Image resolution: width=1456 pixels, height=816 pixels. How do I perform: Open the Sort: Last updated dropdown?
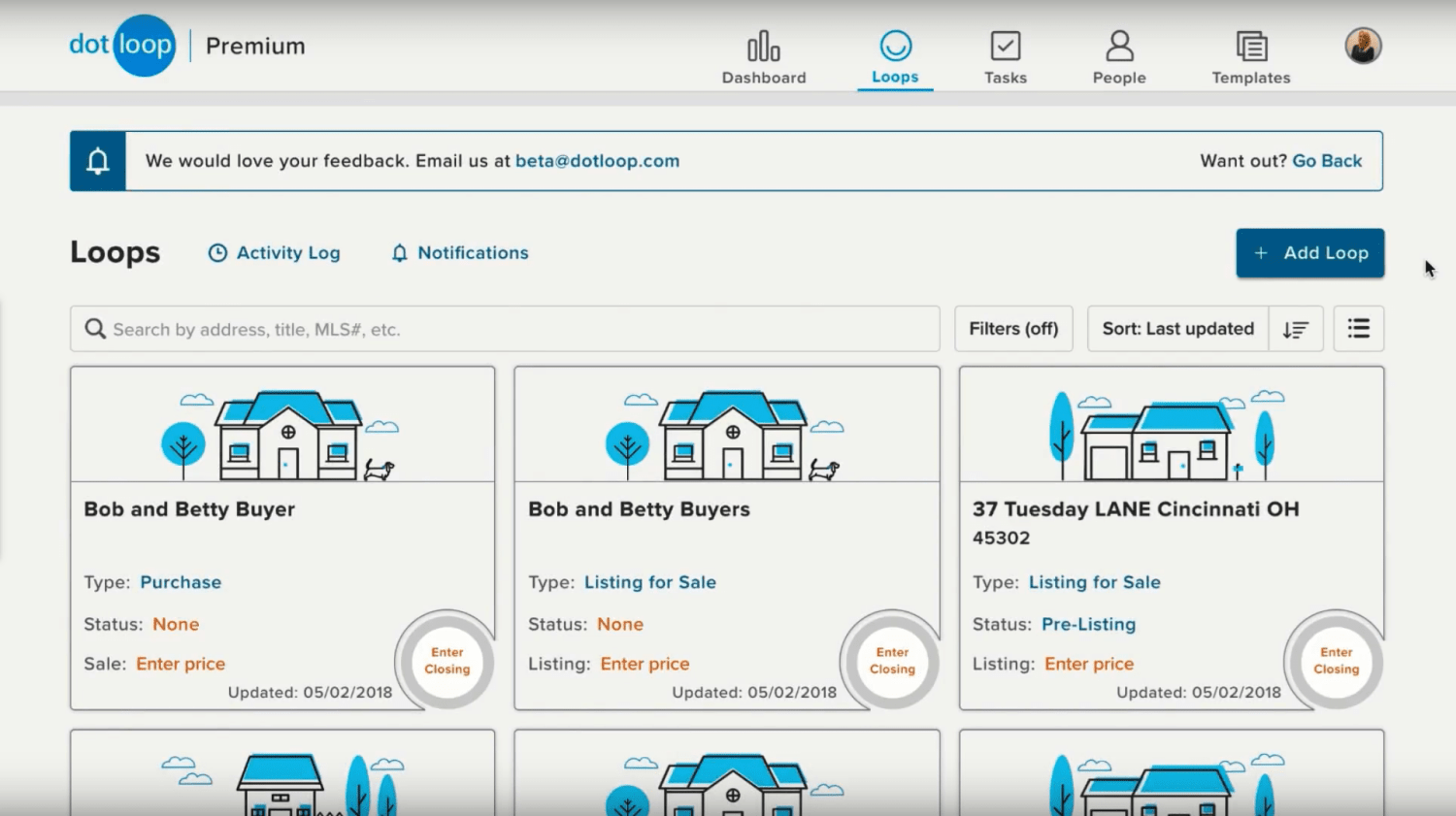(1176, 328)
